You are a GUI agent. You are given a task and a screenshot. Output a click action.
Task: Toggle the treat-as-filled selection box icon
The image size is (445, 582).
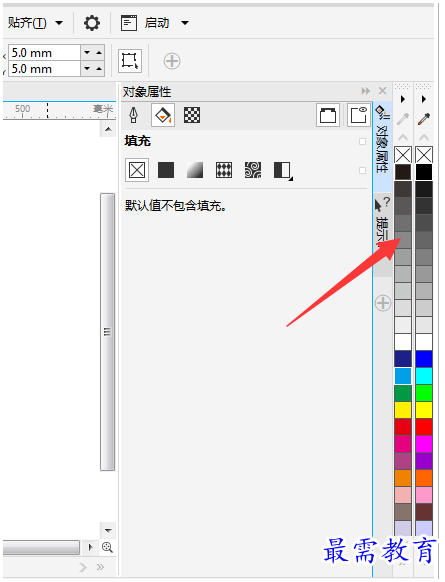click(x=130, y=61)
